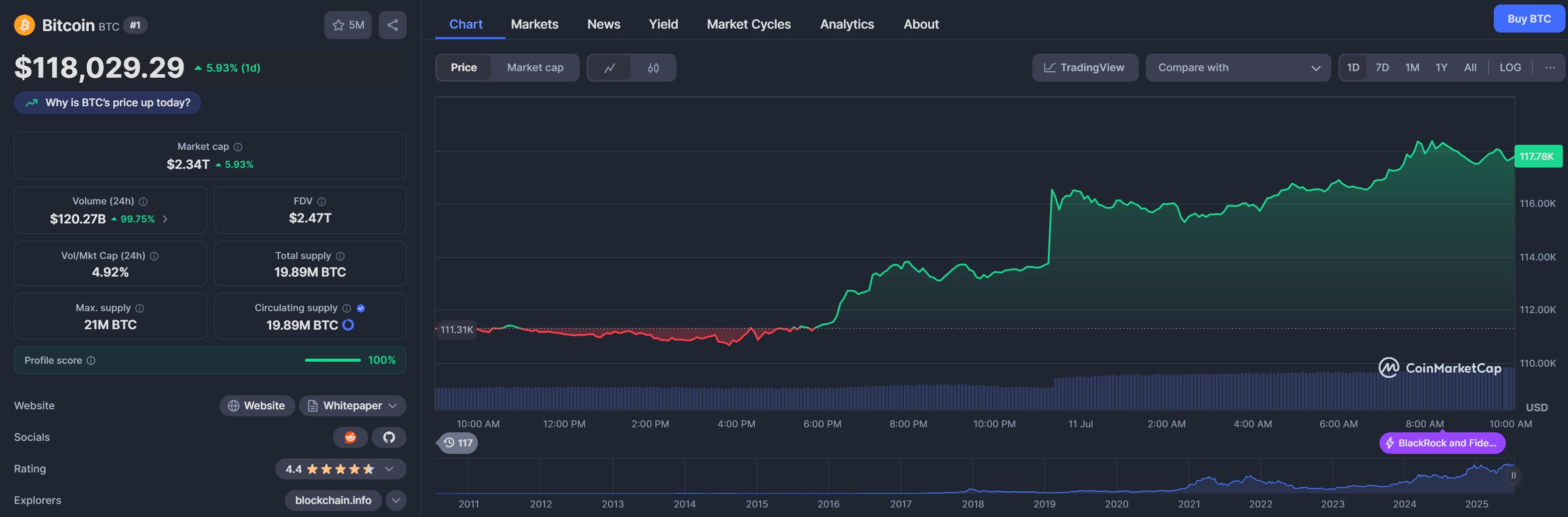Click the 117.78K current price label
Viewport: 1568px width, 517px height.
tap(1537, 156)
